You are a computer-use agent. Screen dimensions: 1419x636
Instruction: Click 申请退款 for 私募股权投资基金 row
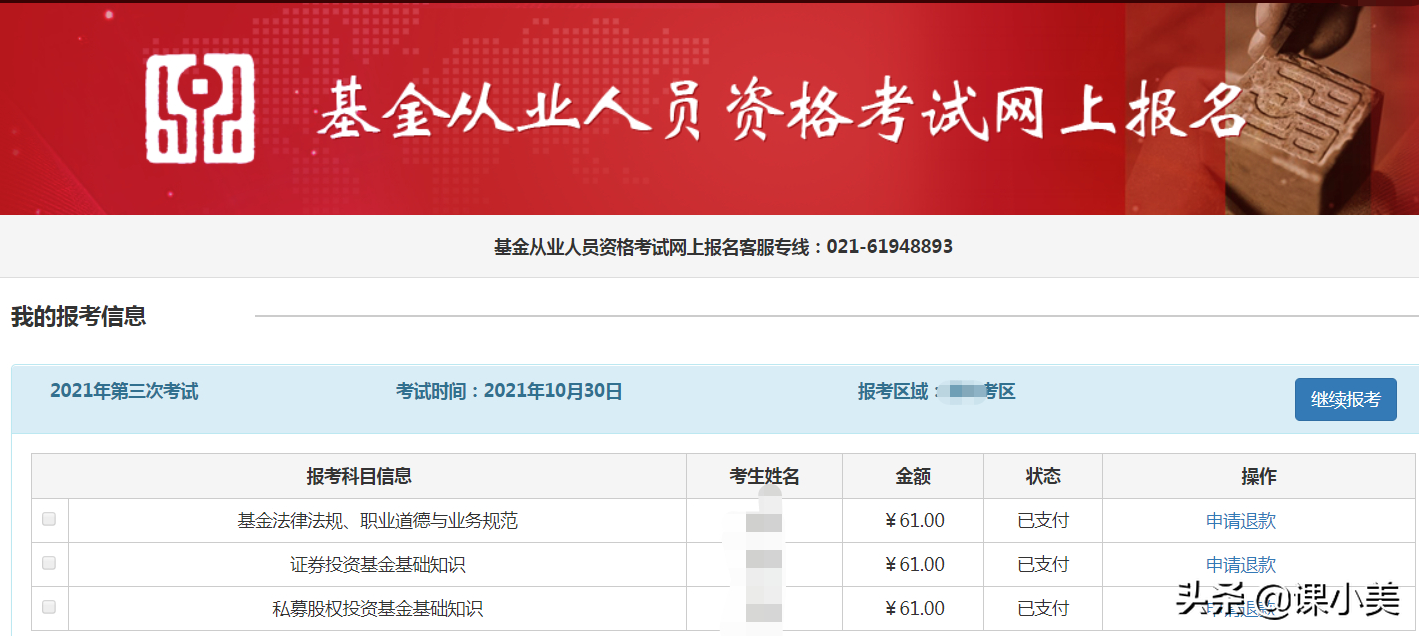point(1241,609)
